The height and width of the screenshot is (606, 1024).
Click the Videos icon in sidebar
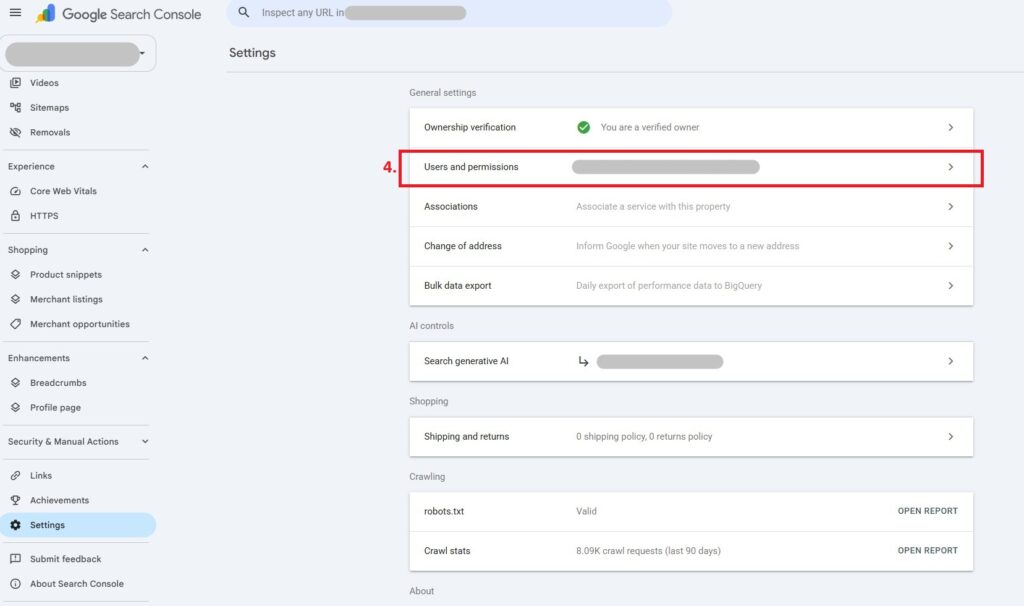tap(16, 83)
